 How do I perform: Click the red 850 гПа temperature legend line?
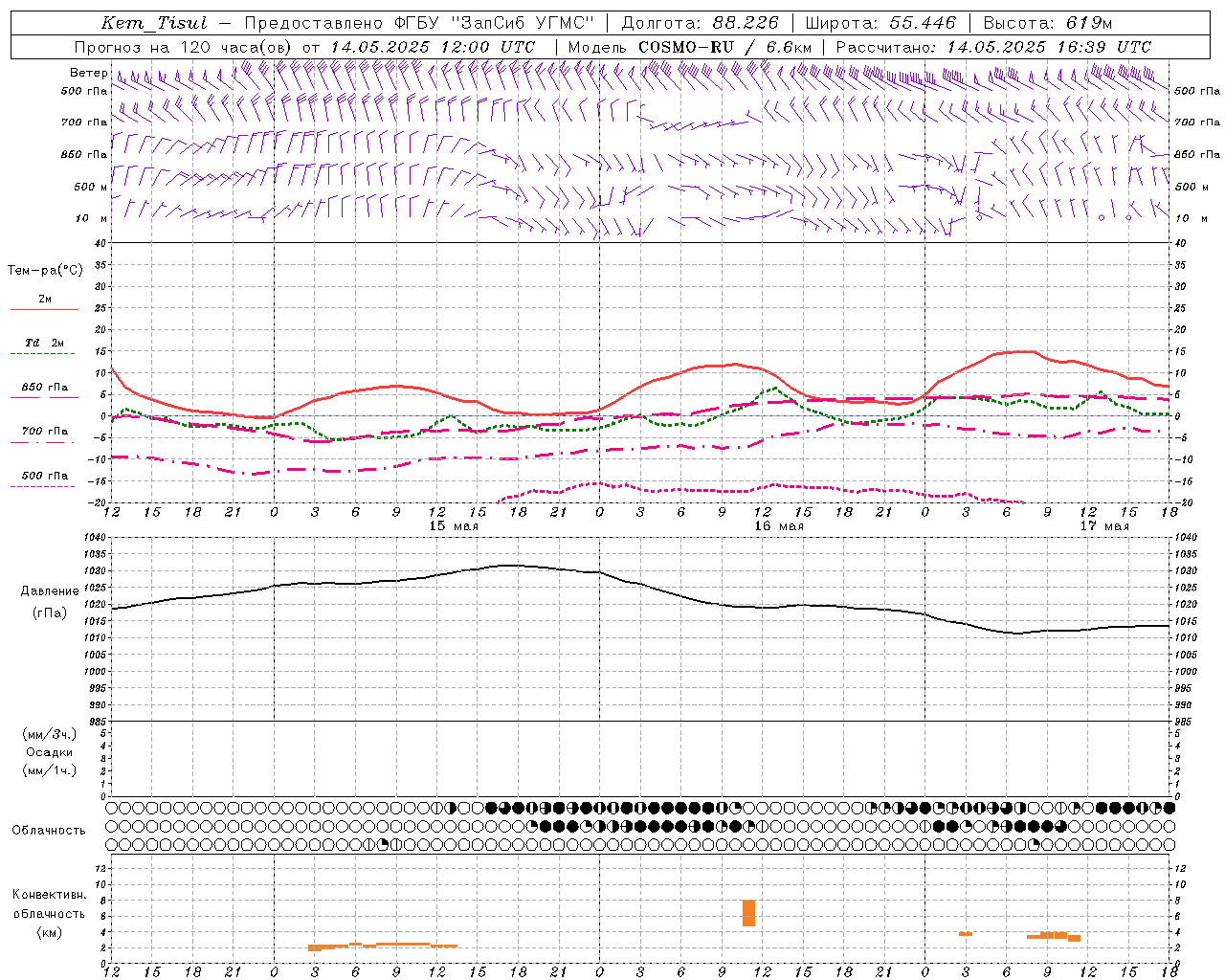(43, 397)
